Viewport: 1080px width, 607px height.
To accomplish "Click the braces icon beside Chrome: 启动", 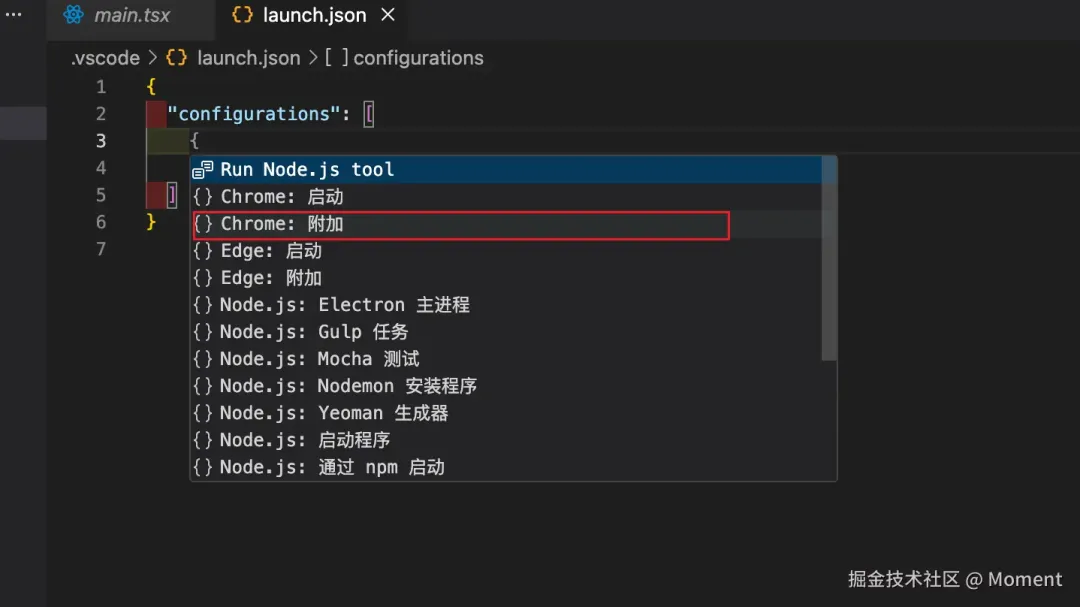I will pyautogui.click(x=202, y=197).
